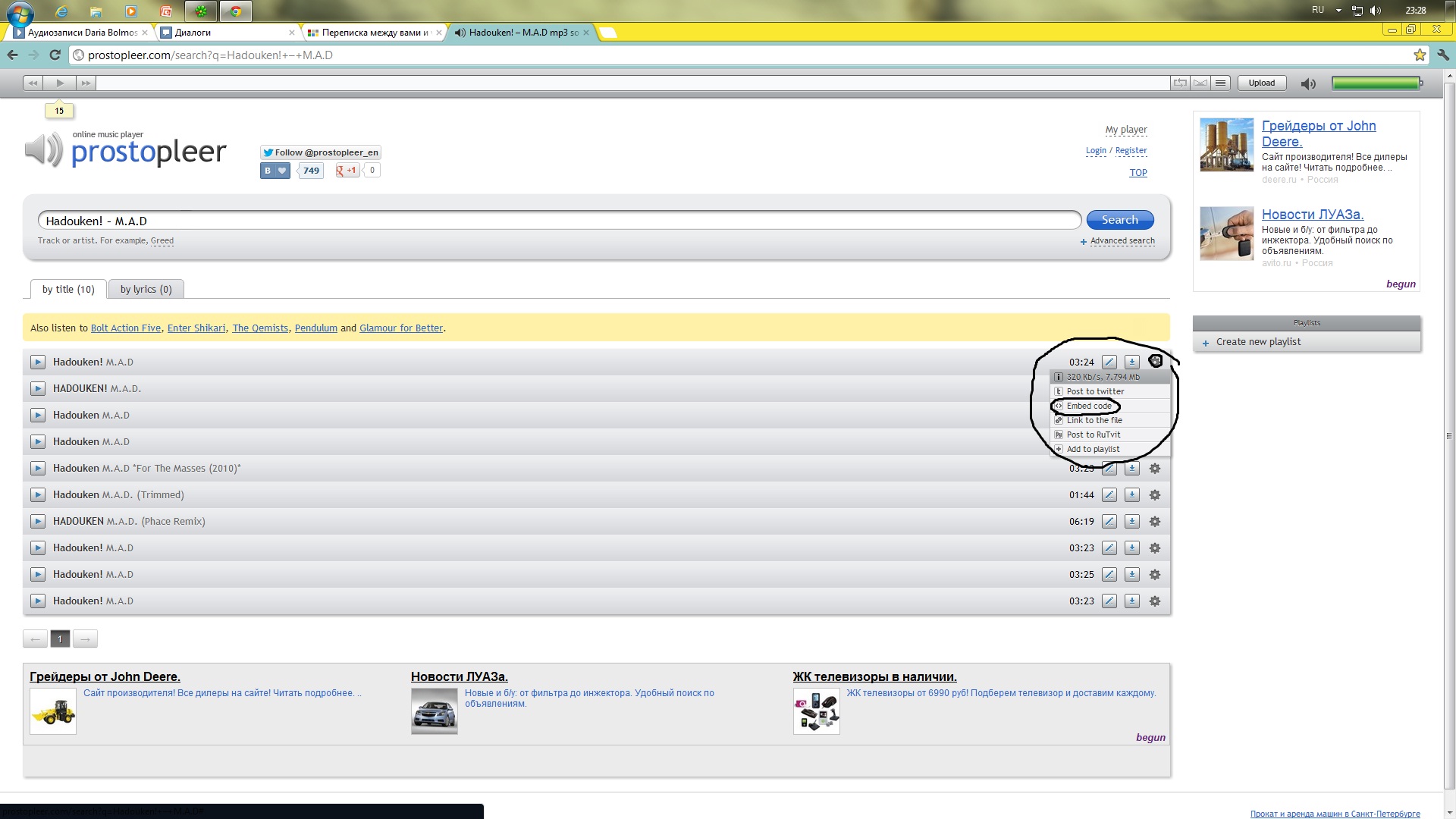This screenshot has width=1456, height=819.
Task: Select Link to the file menu entry
Action: pos(1110,420)
